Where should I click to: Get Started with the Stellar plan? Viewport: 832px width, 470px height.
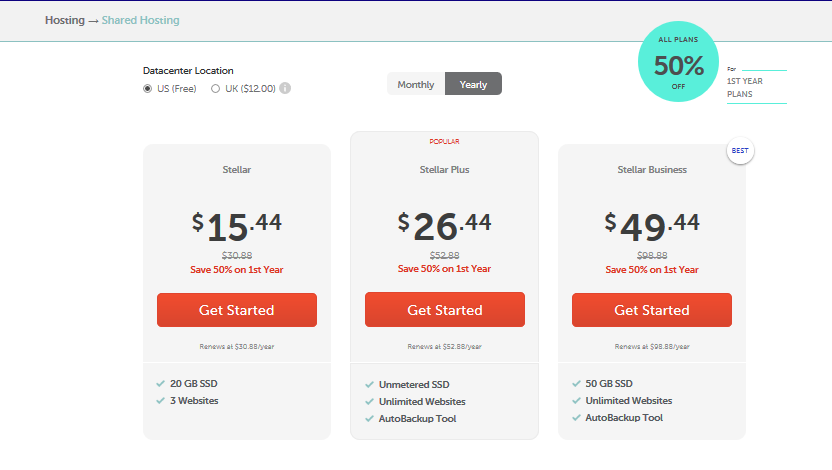tap(237, 310)
